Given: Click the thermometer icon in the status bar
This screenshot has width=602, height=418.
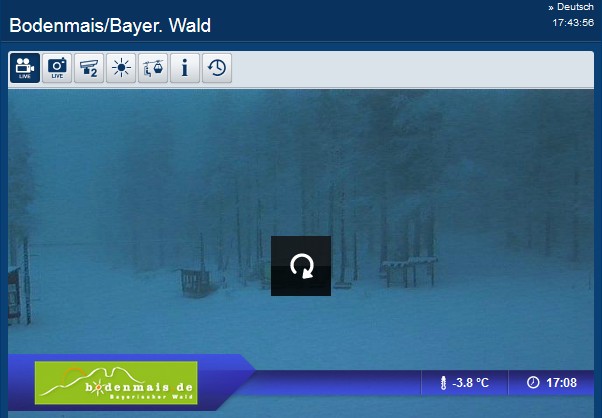Looking at the screenshot, I should (443, 383).
